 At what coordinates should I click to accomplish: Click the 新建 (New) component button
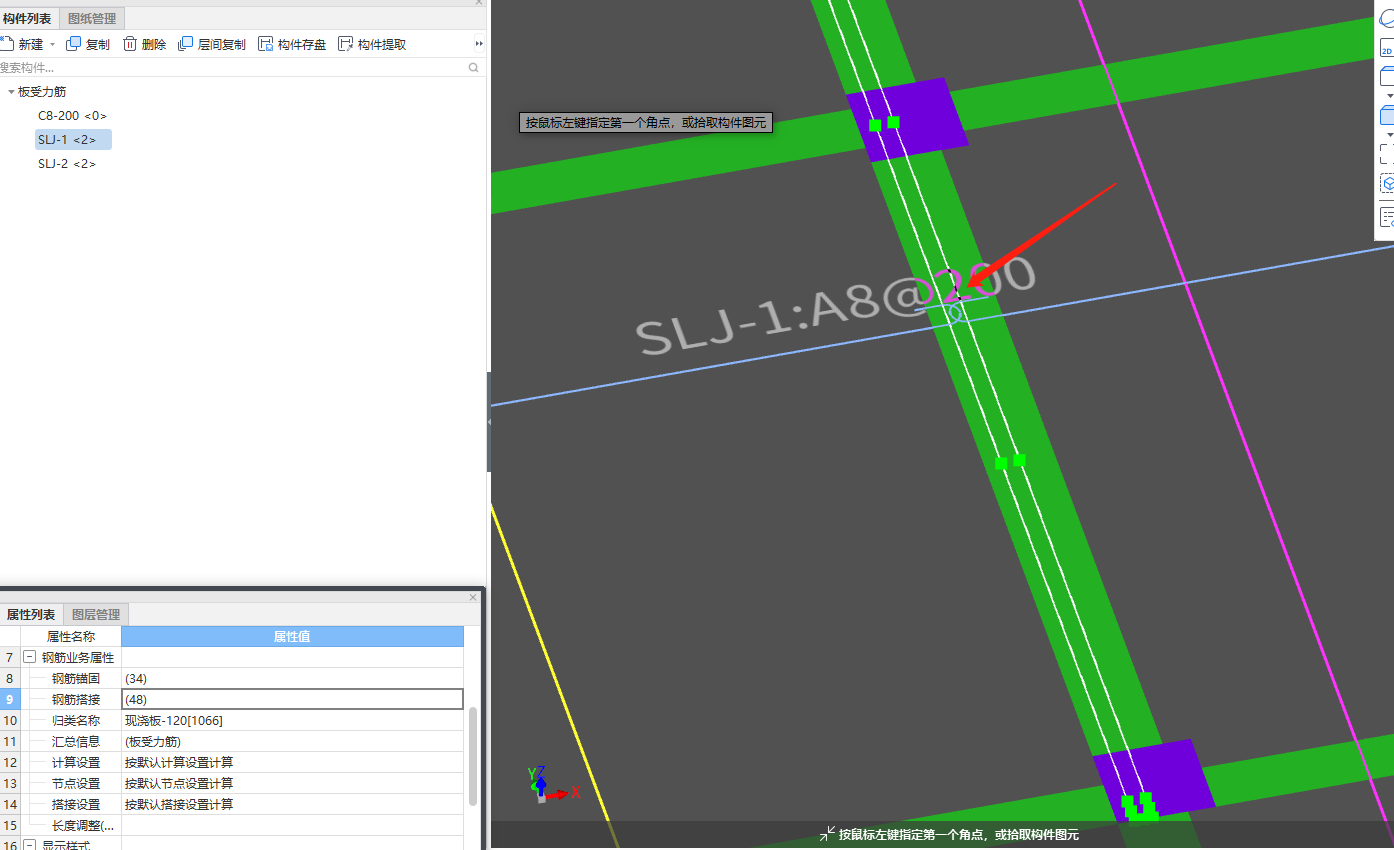[22, 44]
